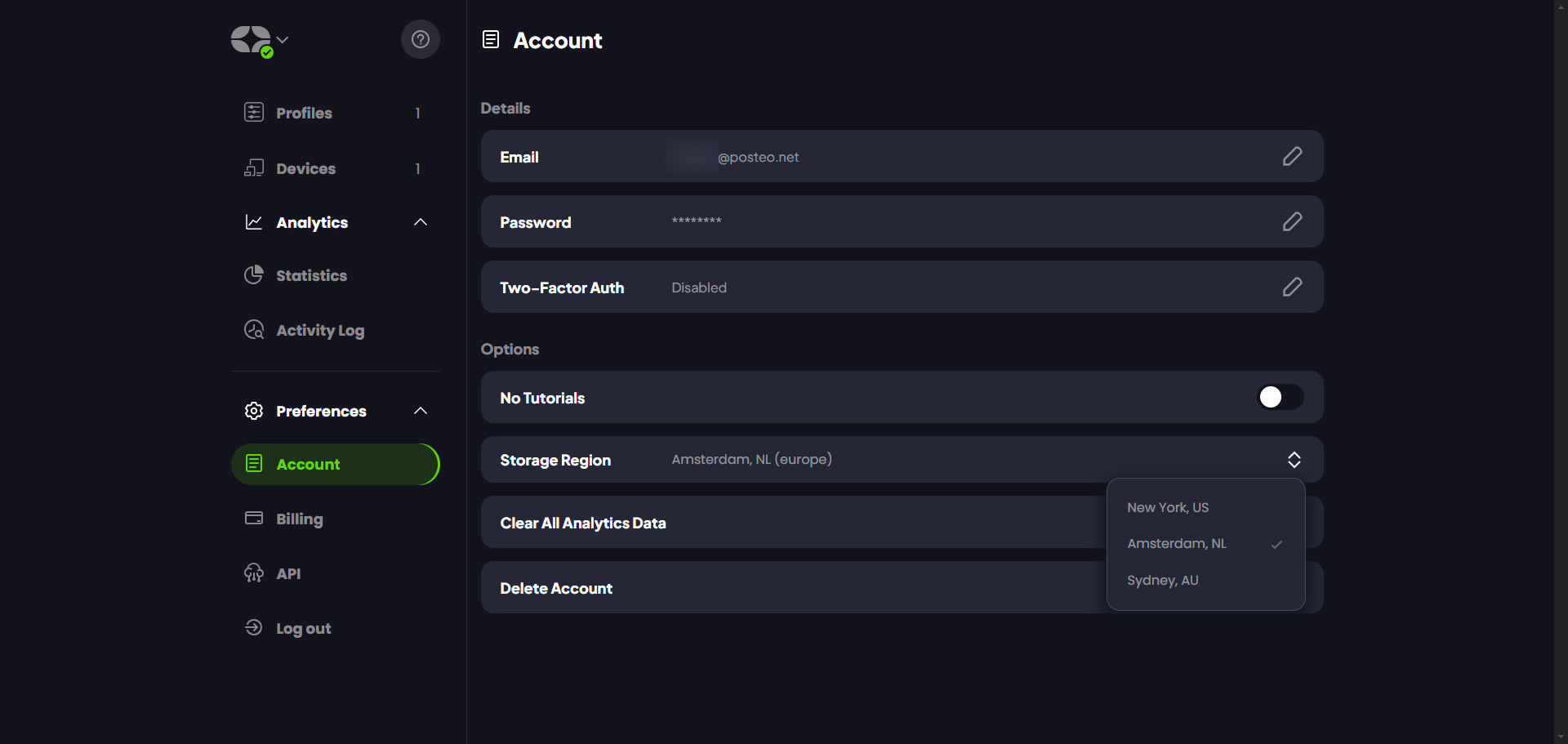The width and height of the screenshot is (1568, 744).
Task: Click the Password edit pencil icon
Action: click(x=1291, y=221)
